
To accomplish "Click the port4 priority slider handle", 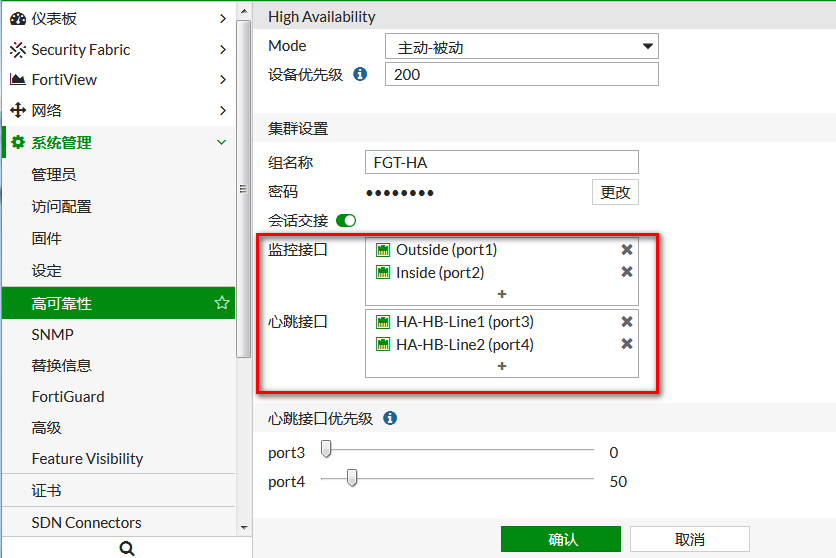I will (x=352, y=480).
